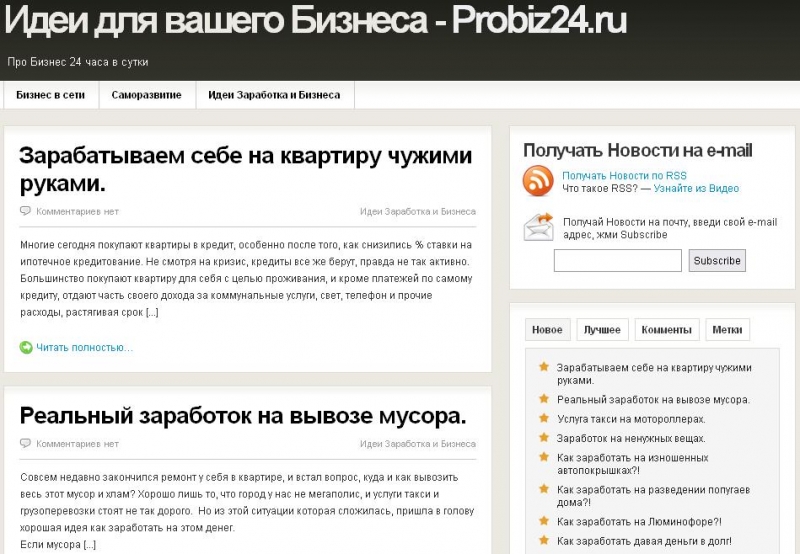Open sidebar link Услуга такси на мотороллерах
This screenshot has width=800, height=554.
pyautogui.click(x=631, y=419)
